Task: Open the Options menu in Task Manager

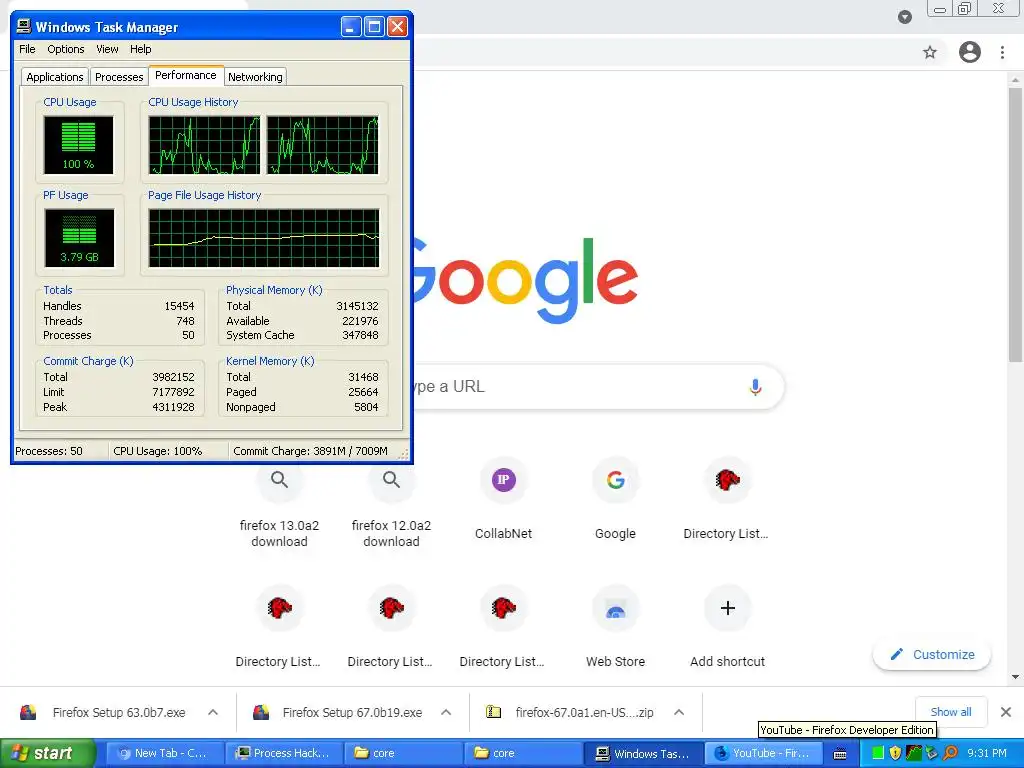Action: [66, 49]
